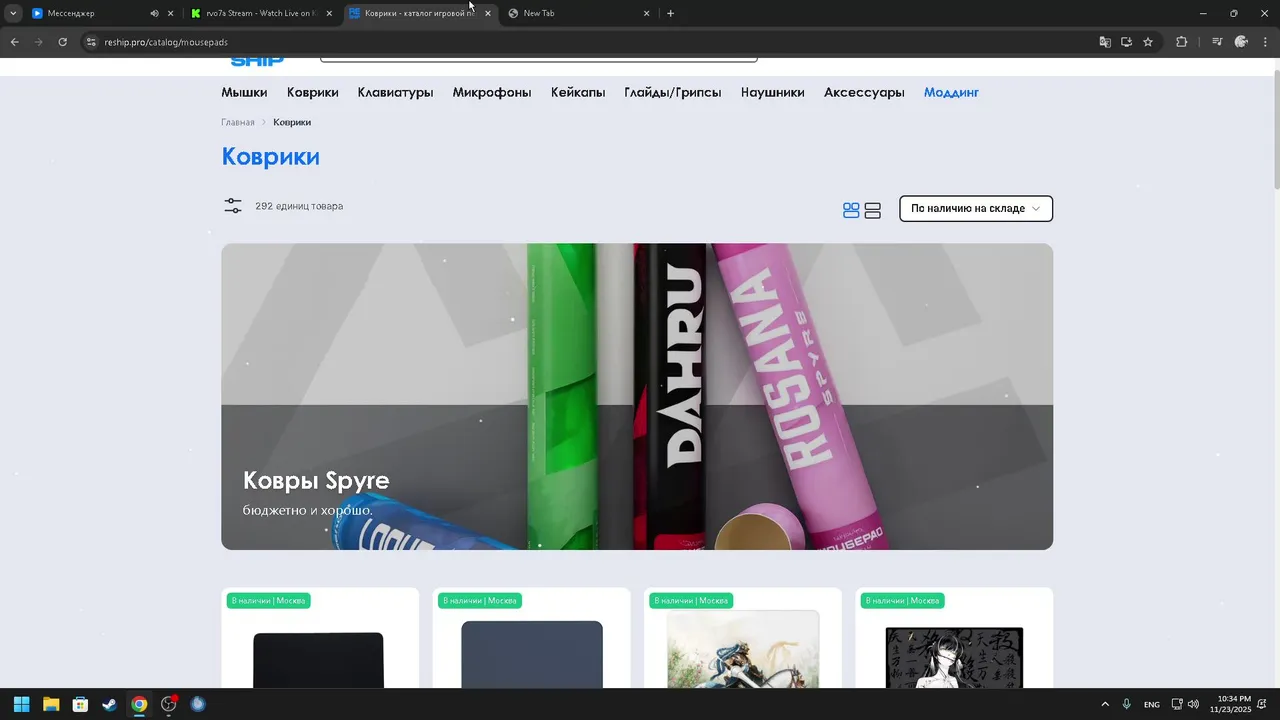The height and width of the screenshot is (720, 1280).
Task: Open the volume control in tray
Action: [1193, 704]
